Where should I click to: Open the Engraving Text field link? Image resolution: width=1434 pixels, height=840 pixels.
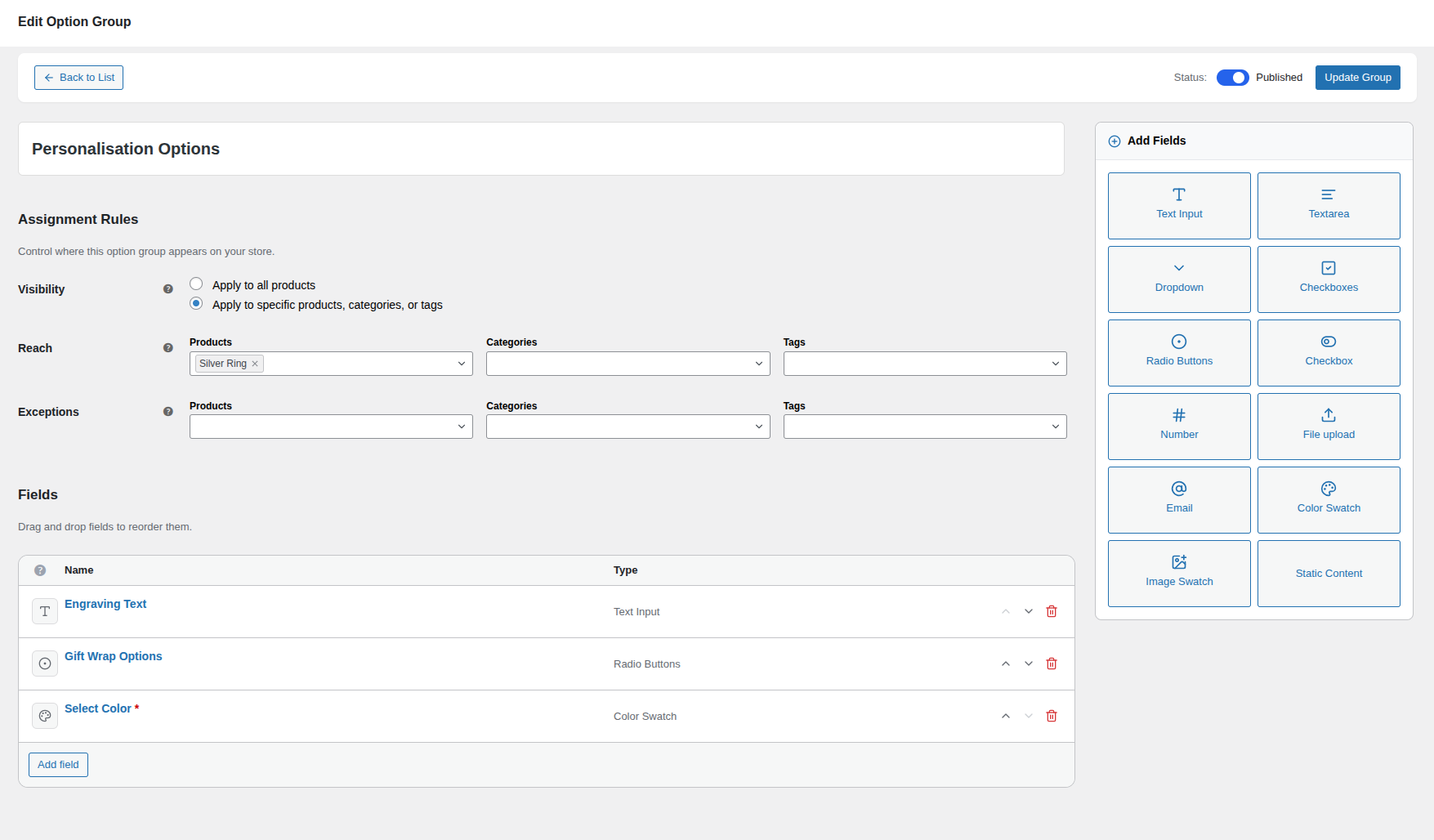pyautogui.click(x=105, y=604)
